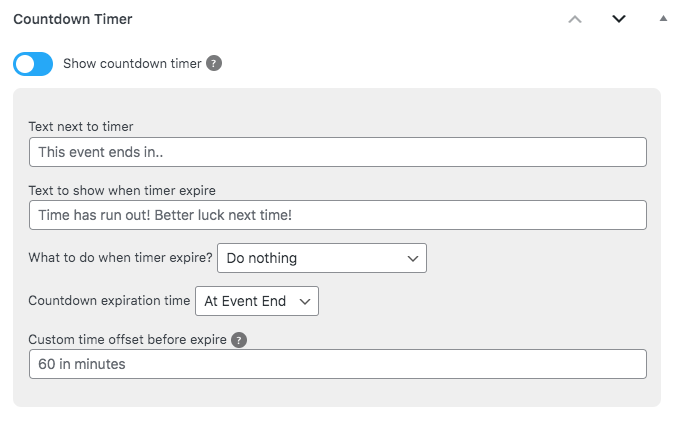Screen dimensions: 678x422
Task: Click Custom time offset before expire label
Action: pos(127,340)
